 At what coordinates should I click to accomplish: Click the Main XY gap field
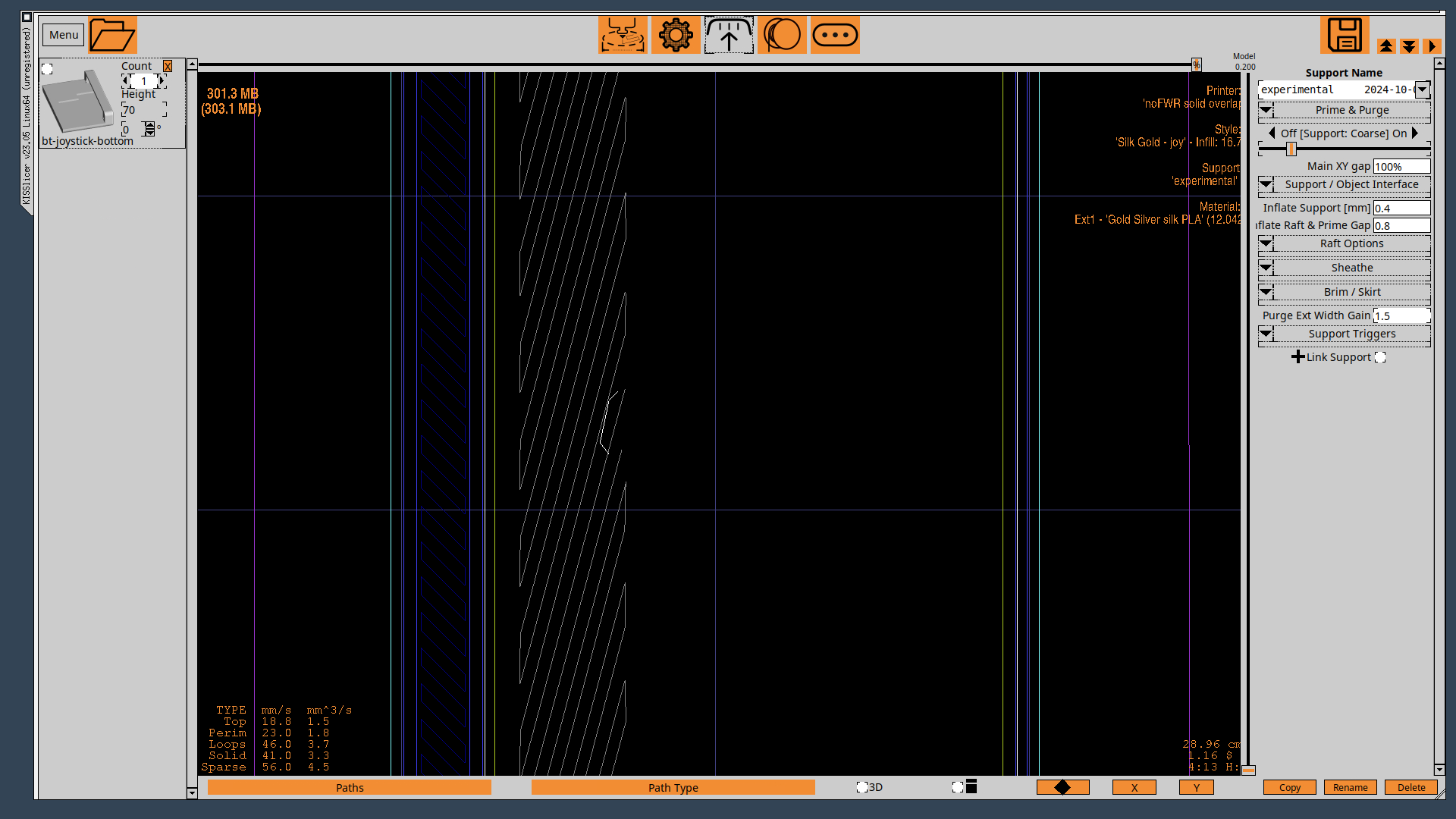(1401, 166)
